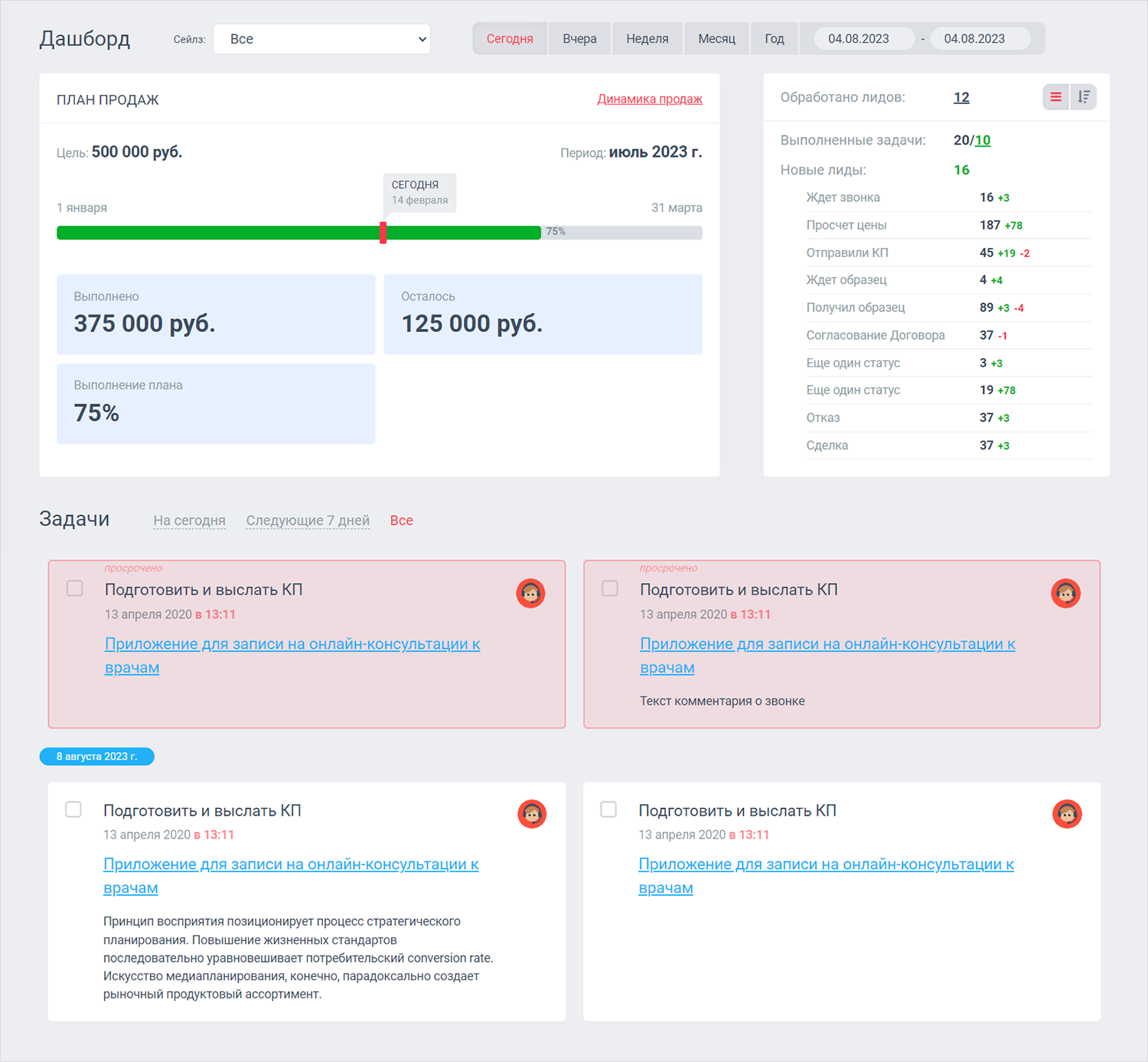Click the red today marker on progress bar
This screenshot has height=1062, width=1148.
click(x=383, y=233)
